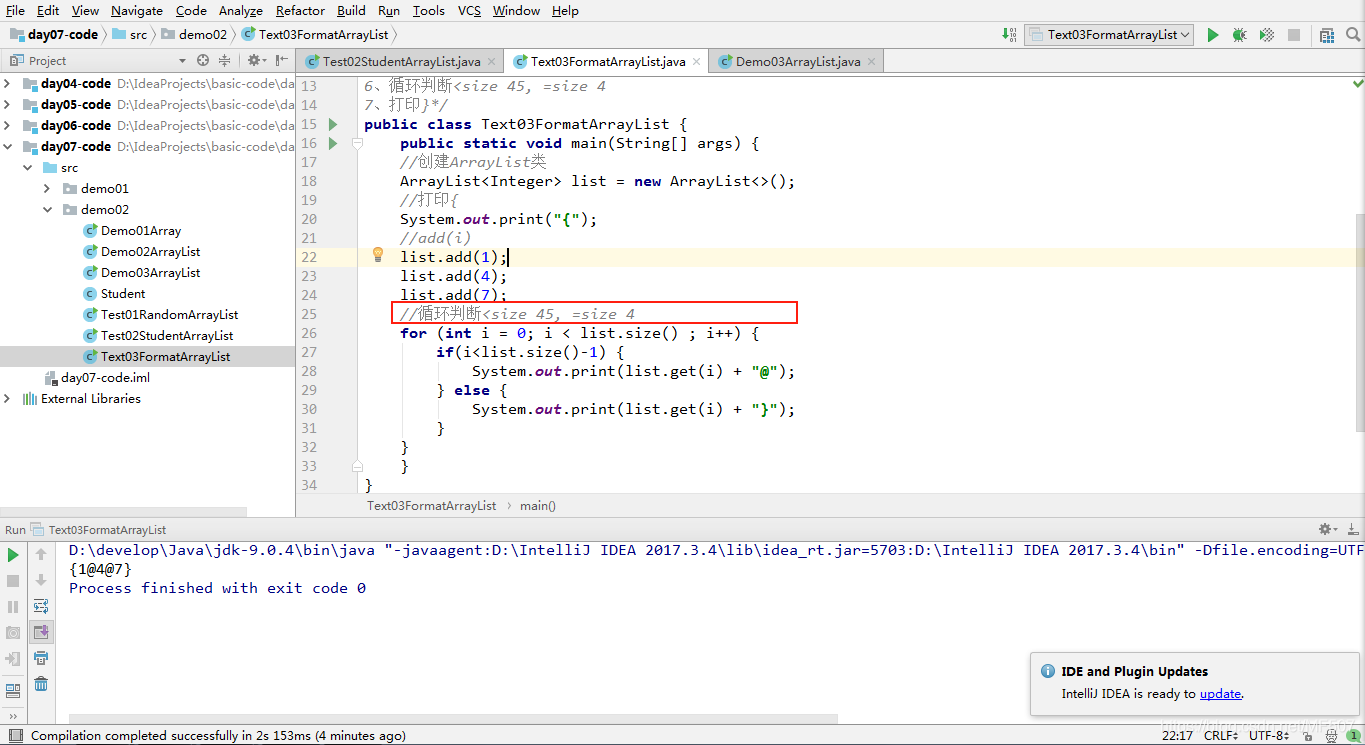Clear all console output with trash icon

coord(41,684)
